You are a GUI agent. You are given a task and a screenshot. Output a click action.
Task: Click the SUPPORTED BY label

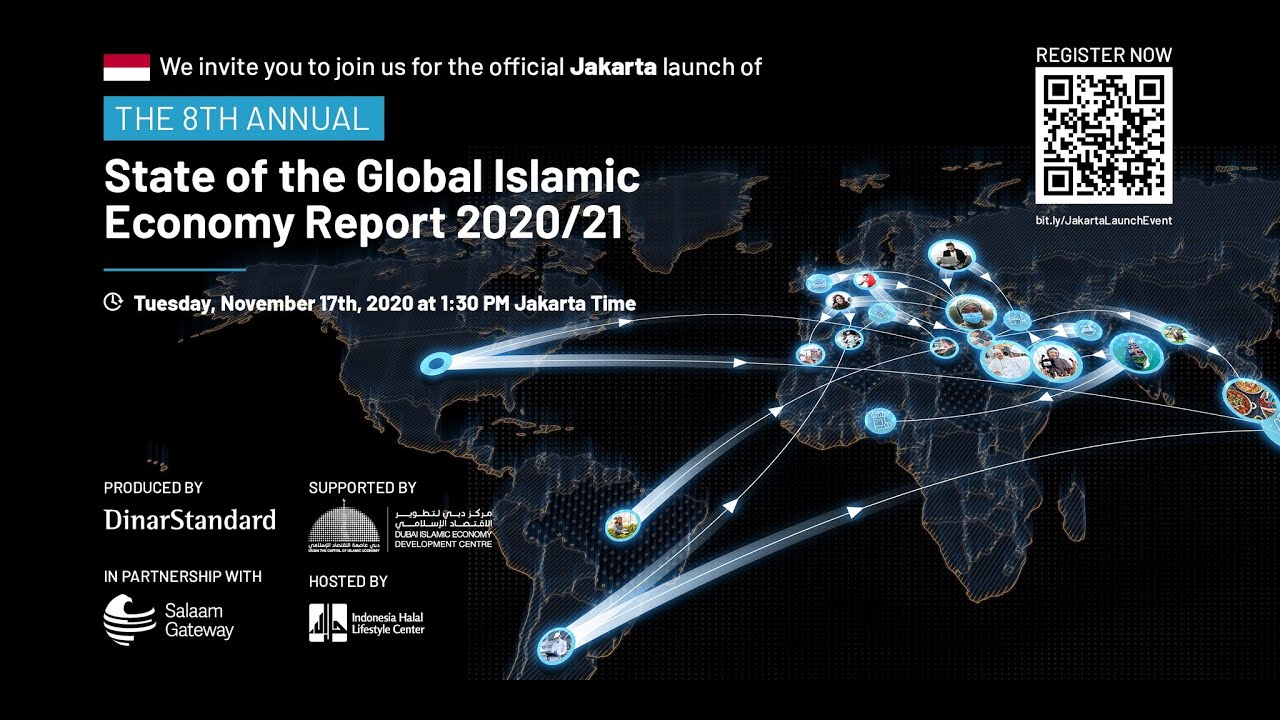(x=362, y=488)
